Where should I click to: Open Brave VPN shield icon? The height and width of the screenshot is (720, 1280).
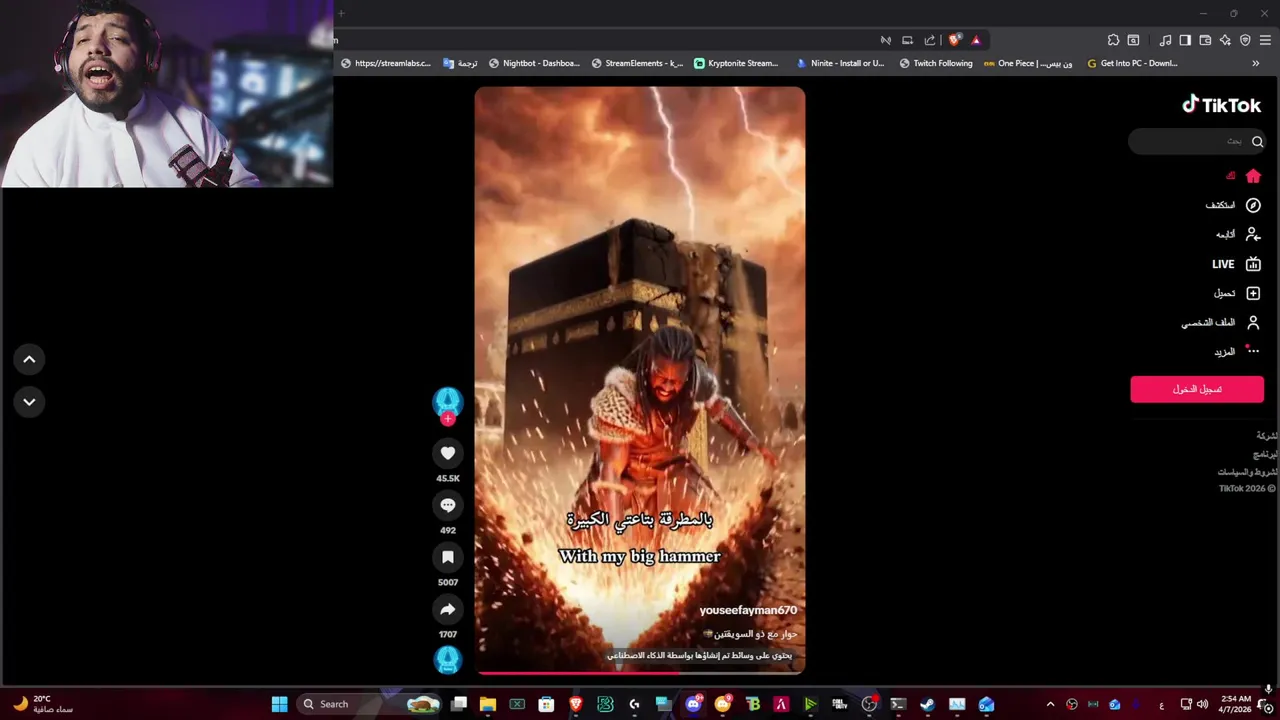[1245, 40]
